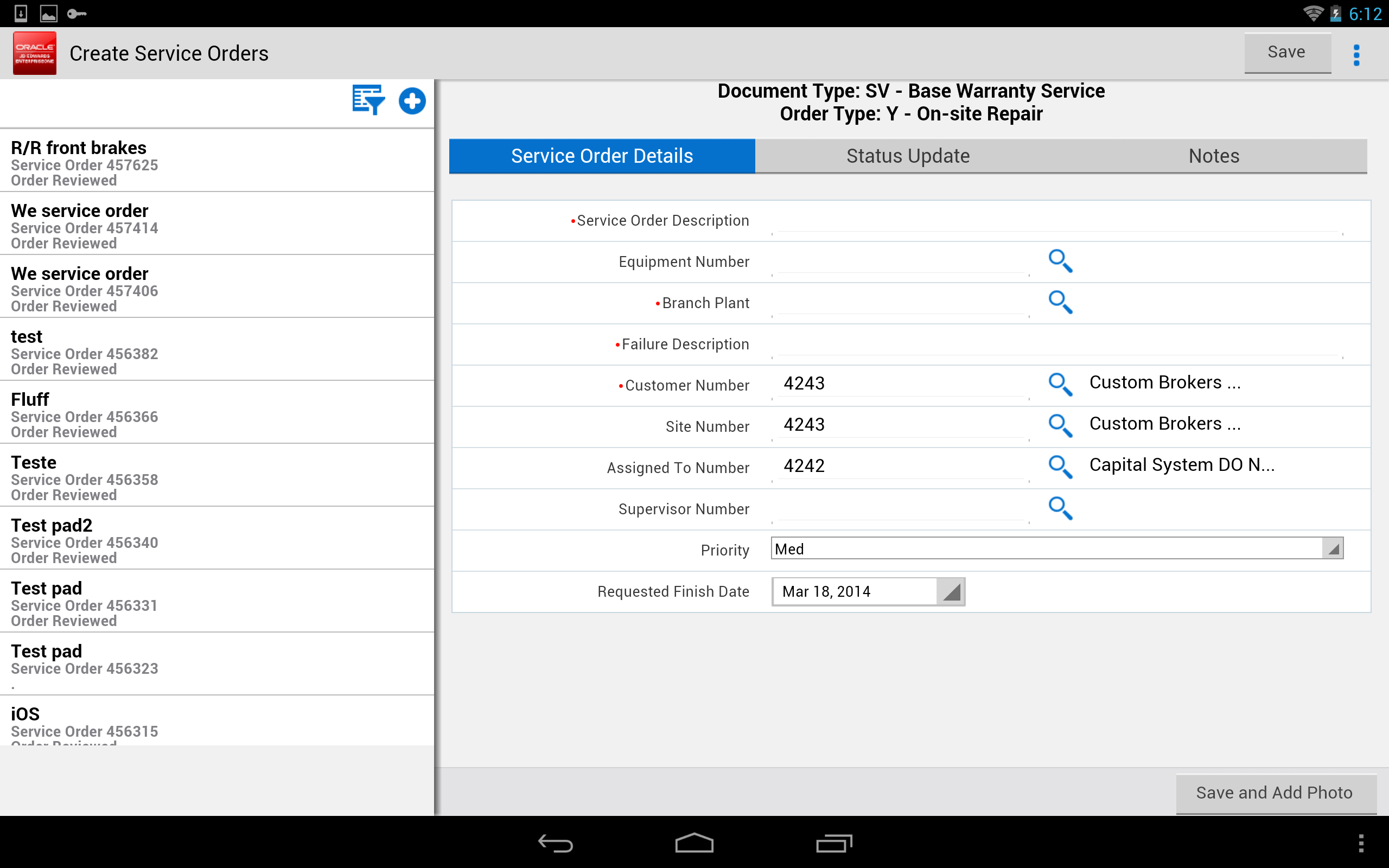
Task: Tap the battery charging status icon
Action: [1336, 13]
